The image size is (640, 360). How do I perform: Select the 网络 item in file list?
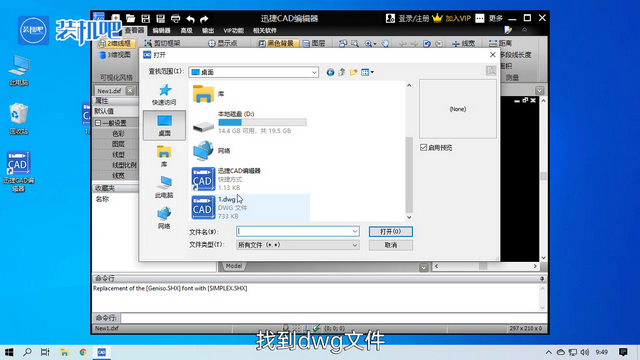[x=211, y=151]
